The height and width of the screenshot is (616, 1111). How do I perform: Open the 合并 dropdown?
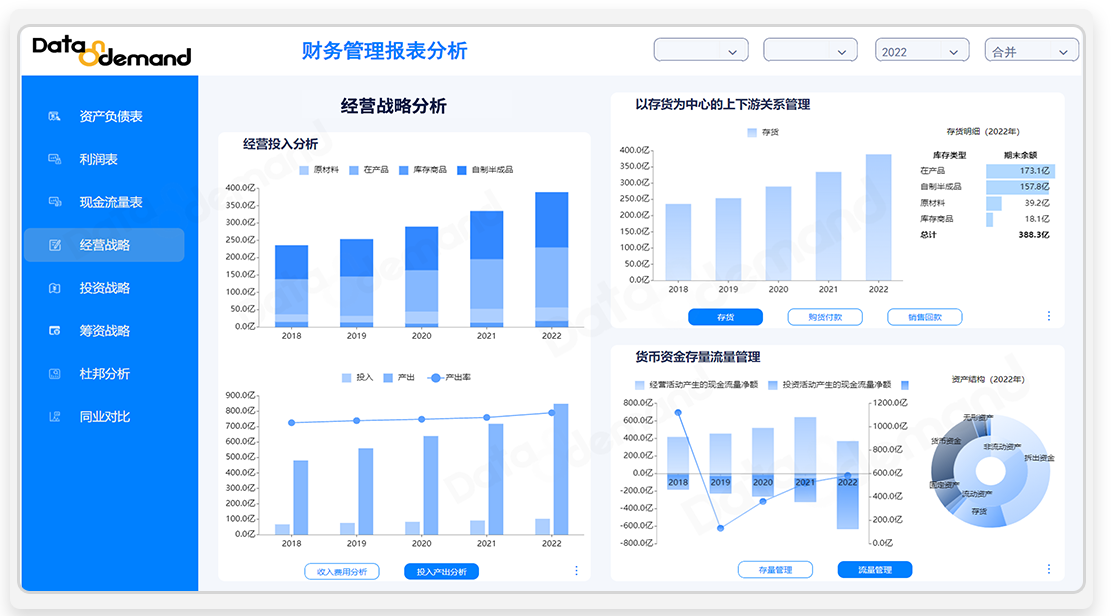pos(1032,50)
